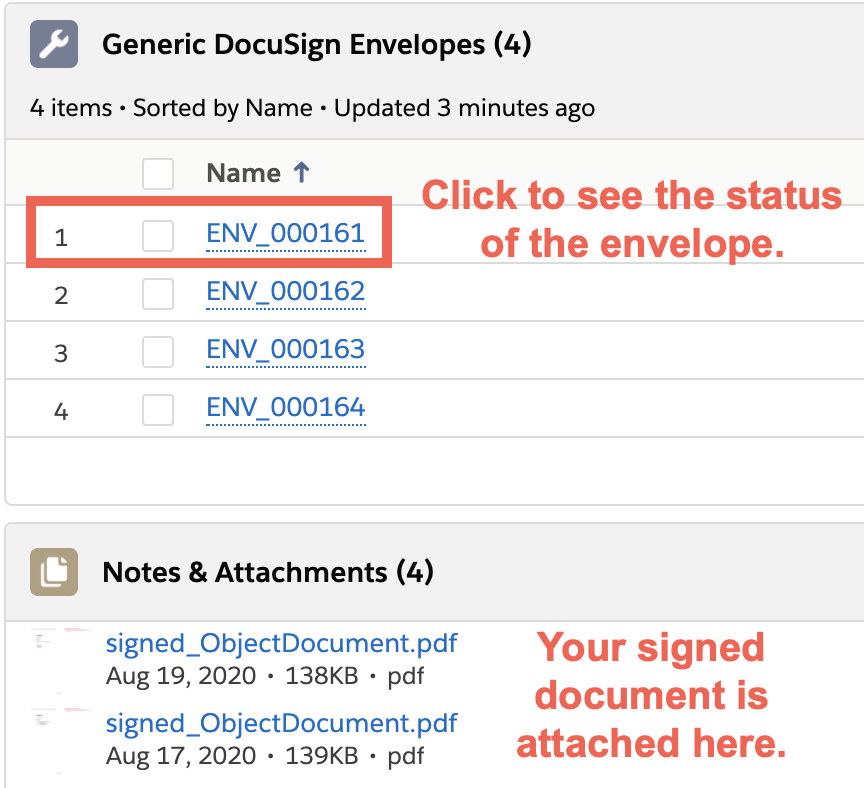Open the Notes & Attachments (4) heading
This screenshot has height=788, width=864.
(268, 572)
